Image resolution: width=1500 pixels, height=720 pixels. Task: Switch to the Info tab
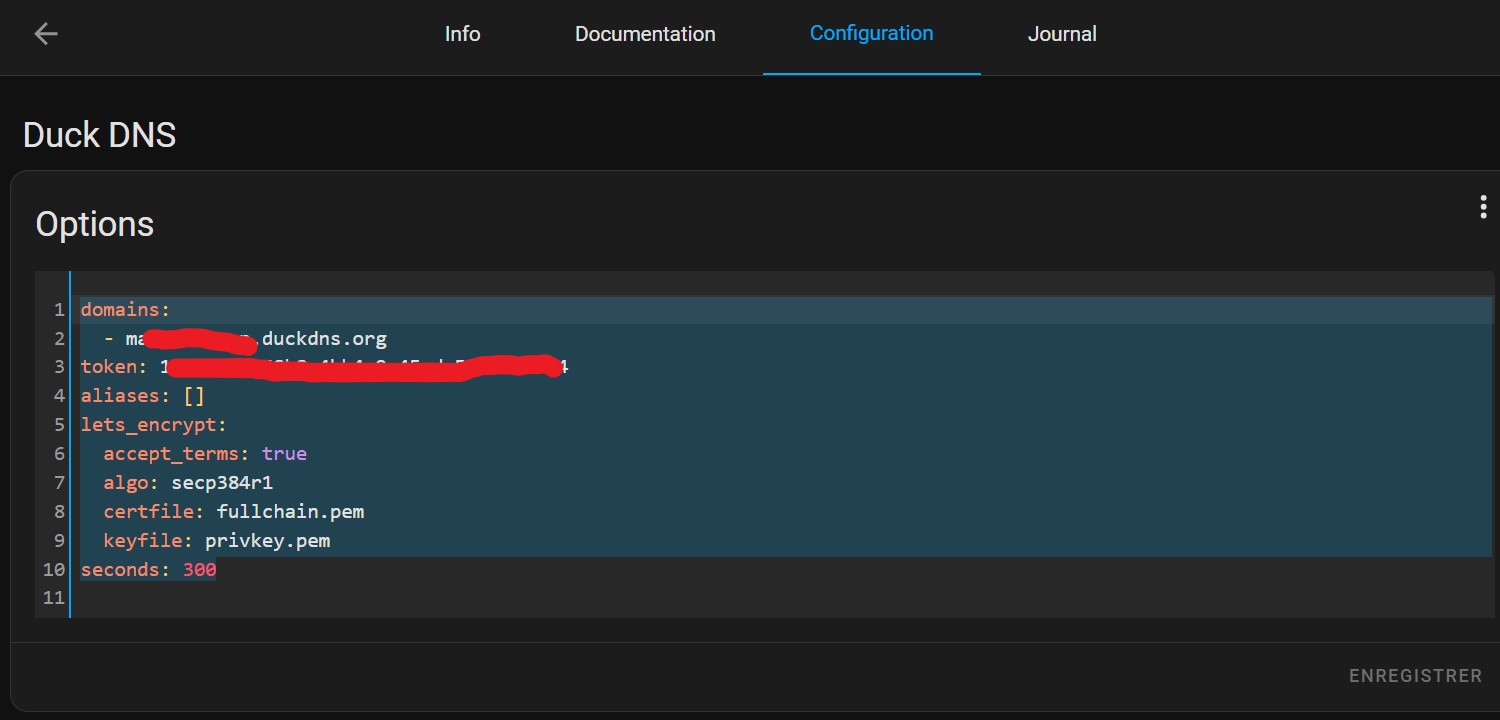(x=462, y=34)
